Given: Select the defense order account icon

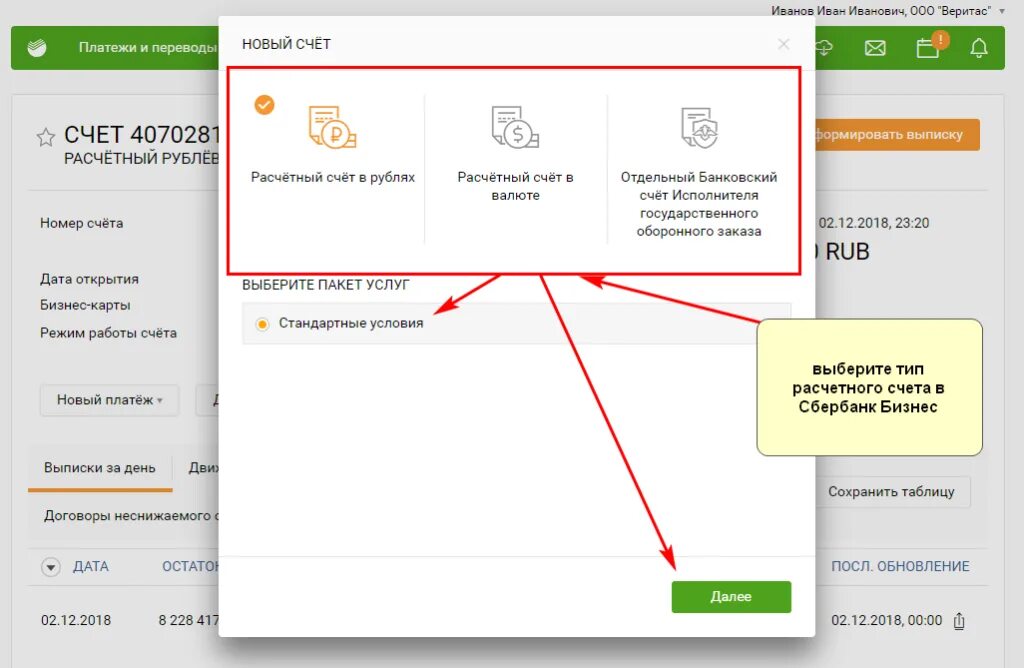Looking at the screenshot, I should point(699,127).
